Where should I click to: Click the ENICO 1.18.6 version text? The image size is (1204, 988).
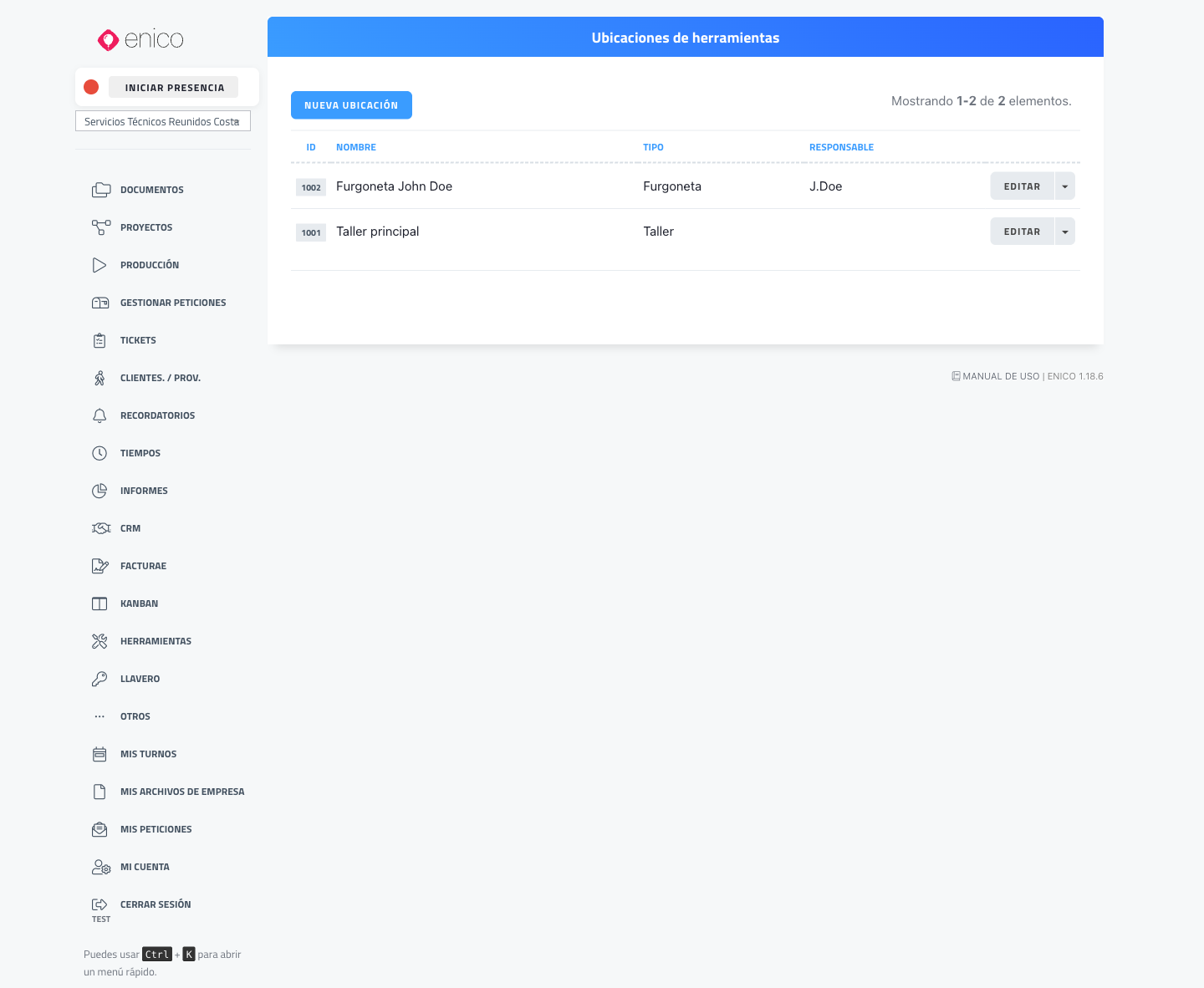1075,376
